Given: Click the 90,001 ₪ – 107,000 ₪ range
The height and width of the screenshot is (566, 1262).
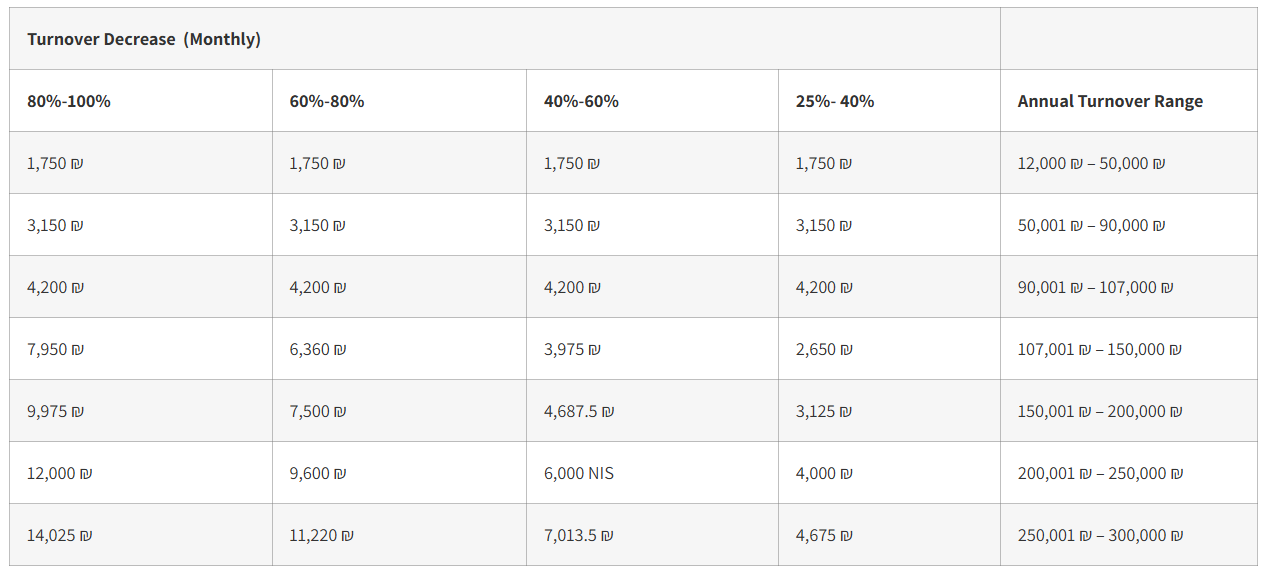Looking at the screenshot, I should [1095, 287].
